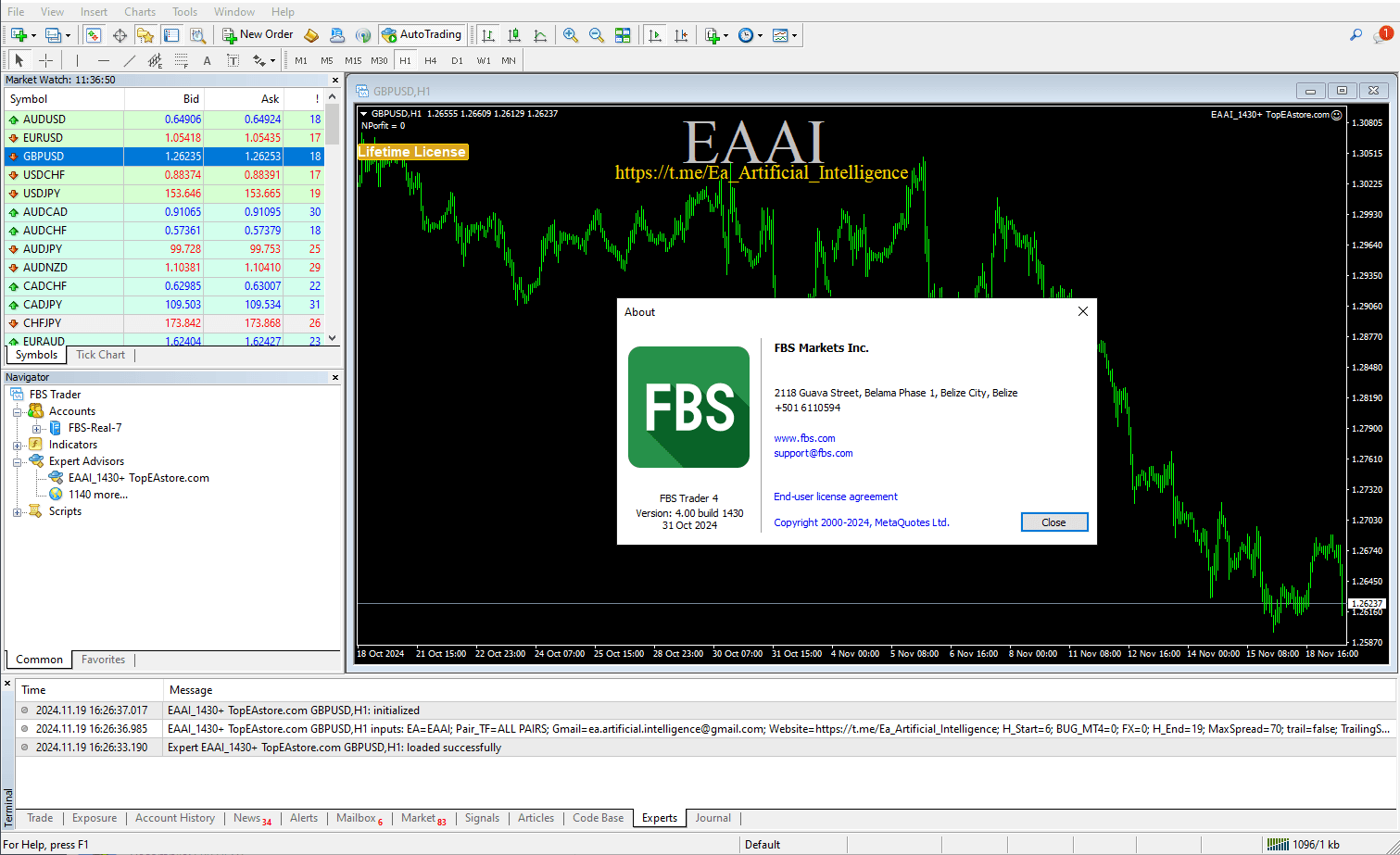
Task: Expand the Indicators tree node
Action: tap(18, 445)
